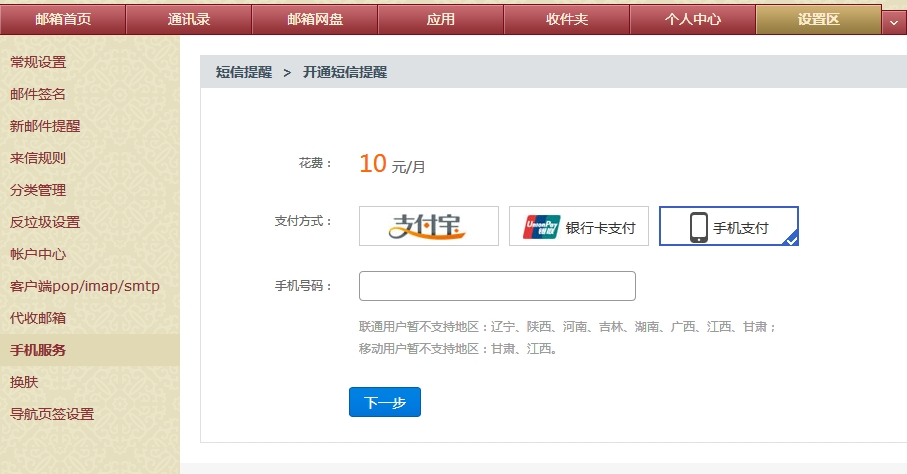This screenshot has width=907, height=474.
Task: Focus the 手机号码 input field
Action: click(497, 286)
